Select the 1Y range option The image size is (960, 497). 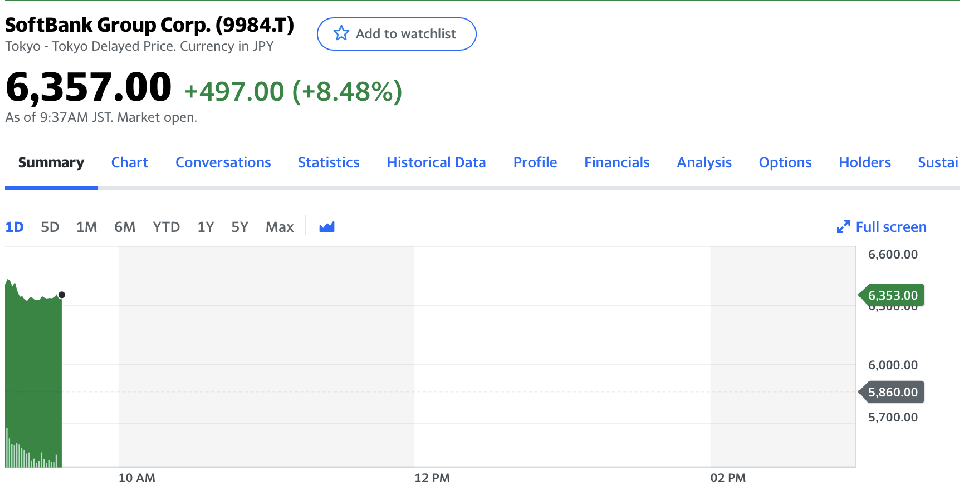tap(205, 227)
